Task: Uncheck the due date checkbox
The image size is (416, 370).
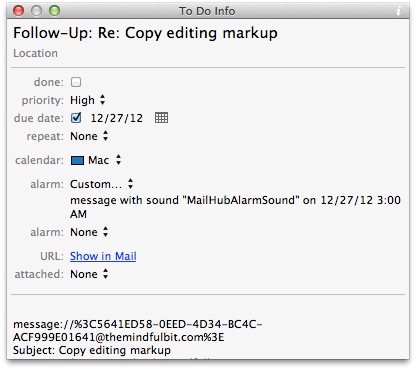Action: tap(76, 118)
